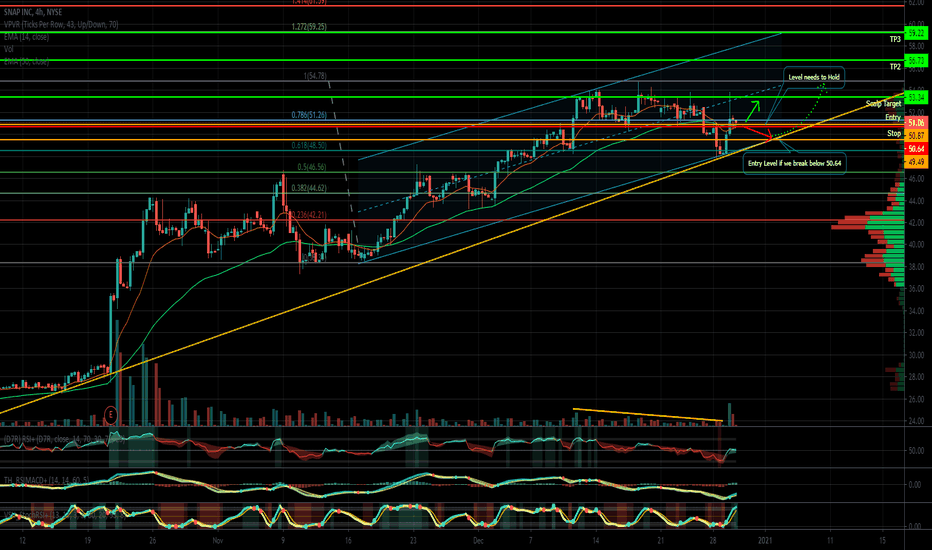Click the 59.22 green price label

point(916,33)
